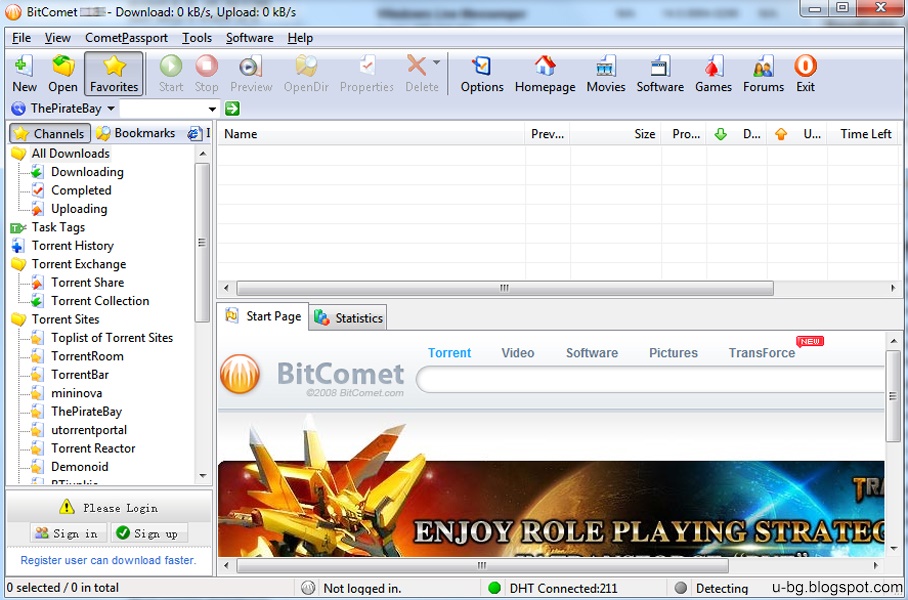908x600 pixels.
Task: Sort the task list by Name column
Action: 371,134
